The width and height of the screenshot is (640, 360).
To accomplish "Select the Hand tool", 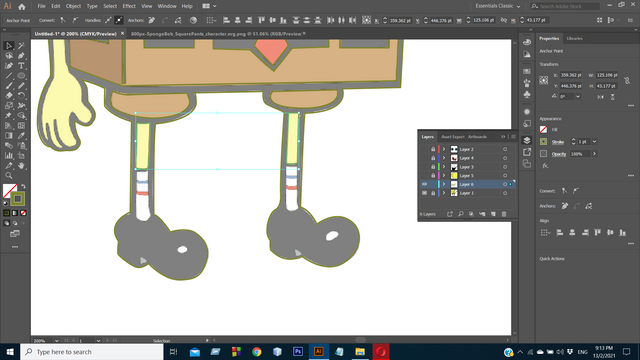I will click(21, 165).
